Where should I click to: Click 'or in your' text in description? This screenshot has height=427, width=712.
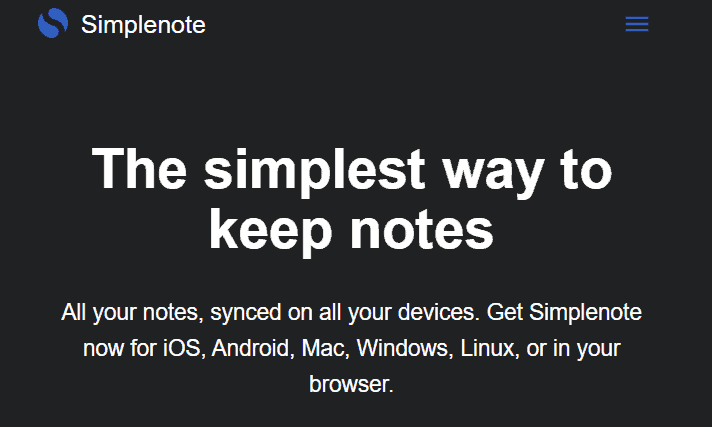coord(573,349)
